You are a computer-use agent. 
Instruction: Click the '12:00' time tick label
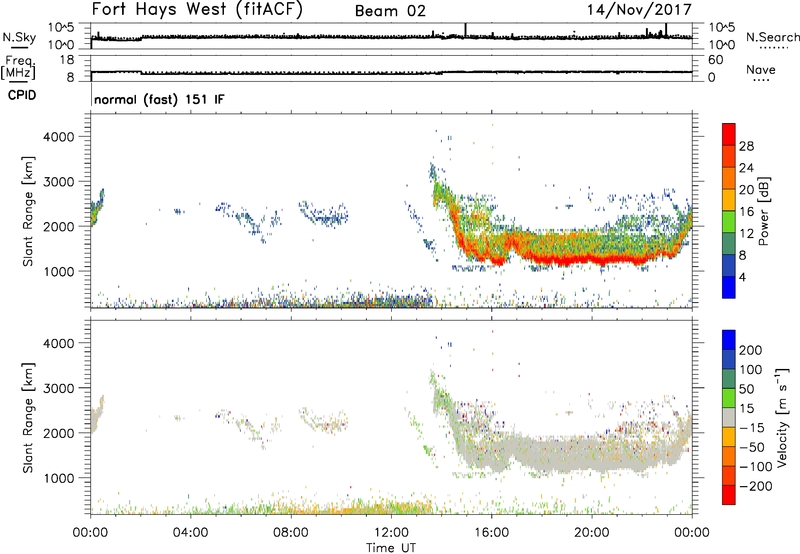pos(391,533)
